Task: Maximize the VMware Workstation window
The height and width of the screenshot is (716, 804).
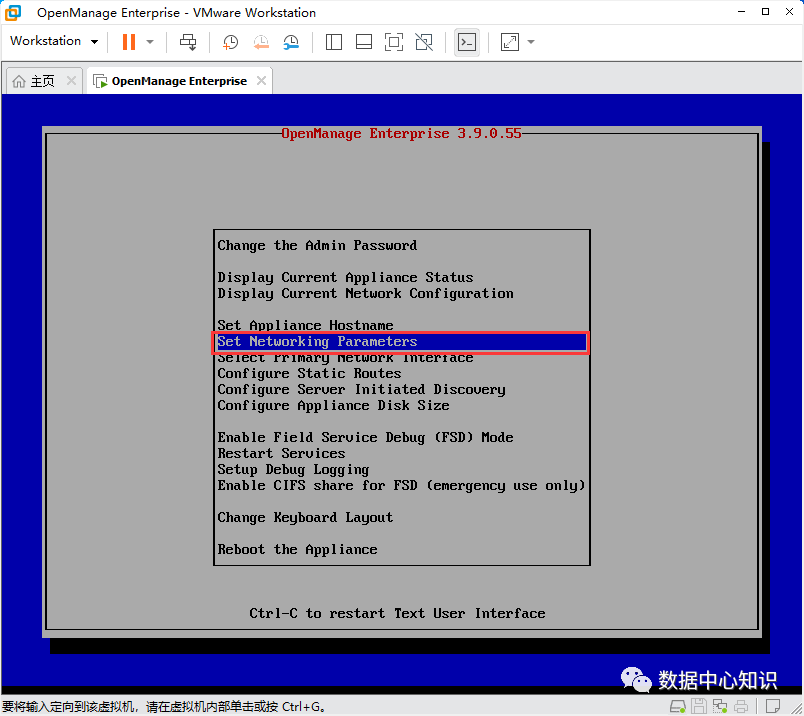Action: (766, 12)
